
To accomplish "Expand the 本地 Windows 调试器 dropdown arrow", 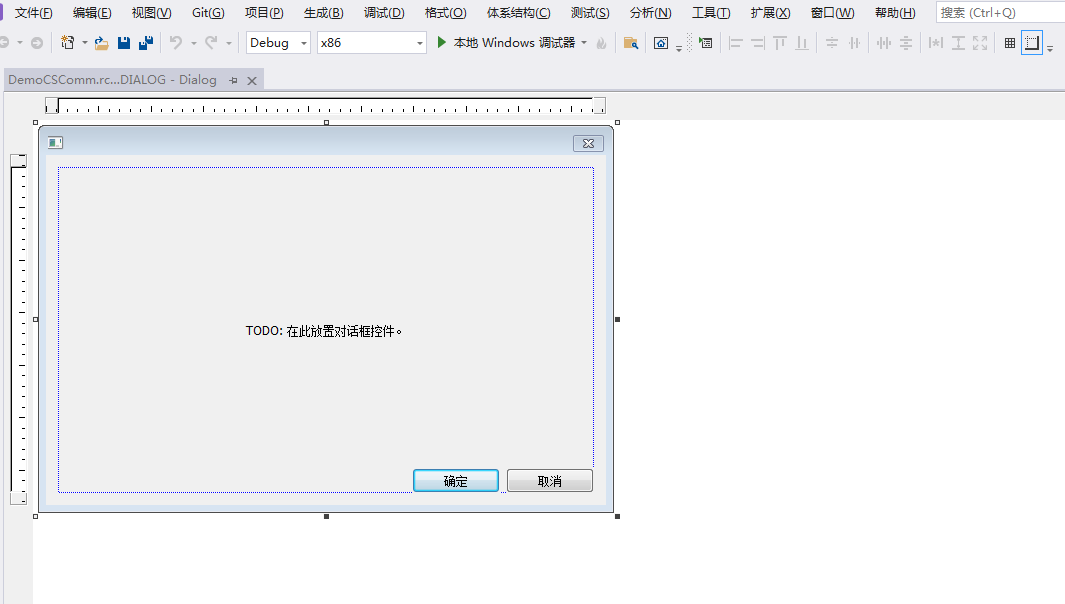I will [x=585, y=43].
